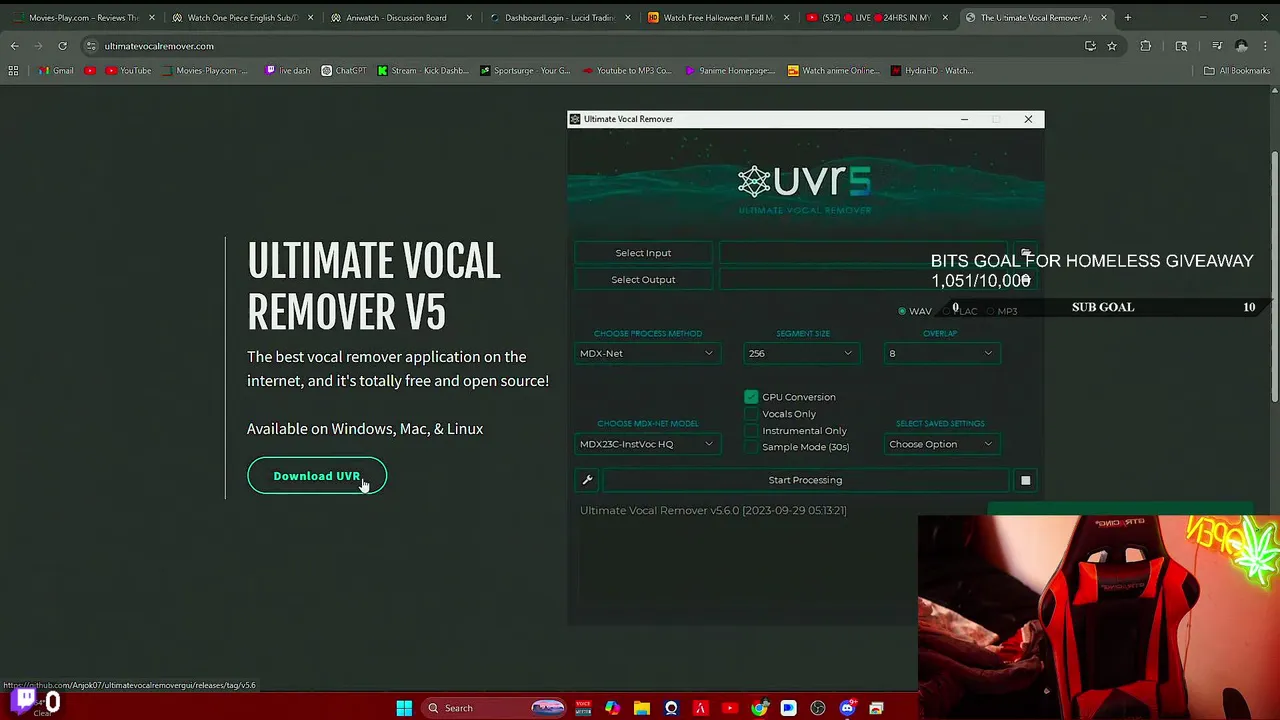Enable the Vocals Only checkbox
Image resolution: width=1280 pixels, height=720 pixels.
tap(751, 414)
